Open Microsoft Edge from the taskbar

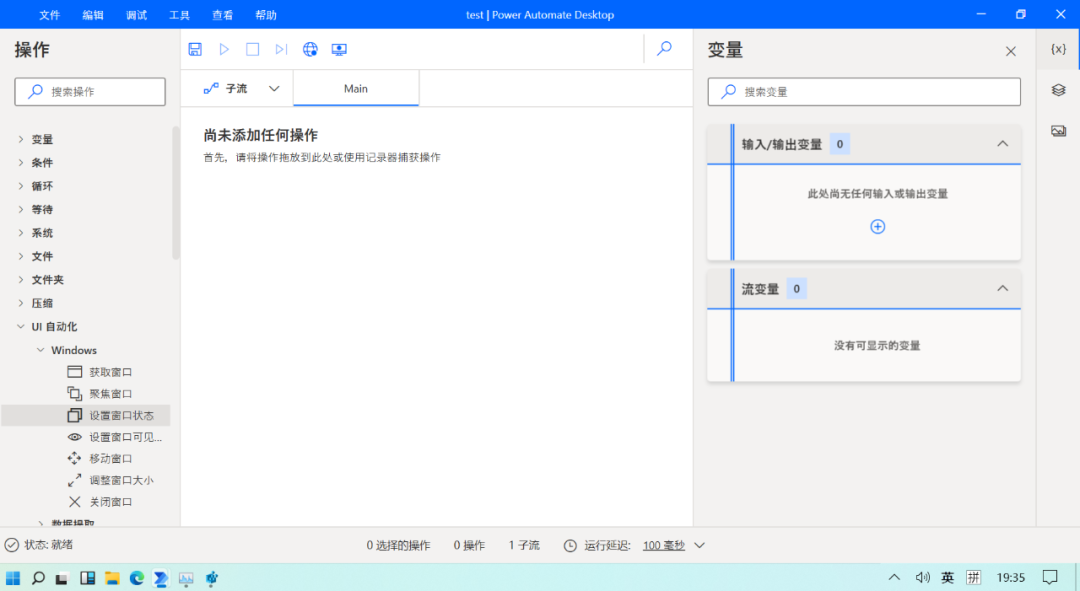point(137,578)
